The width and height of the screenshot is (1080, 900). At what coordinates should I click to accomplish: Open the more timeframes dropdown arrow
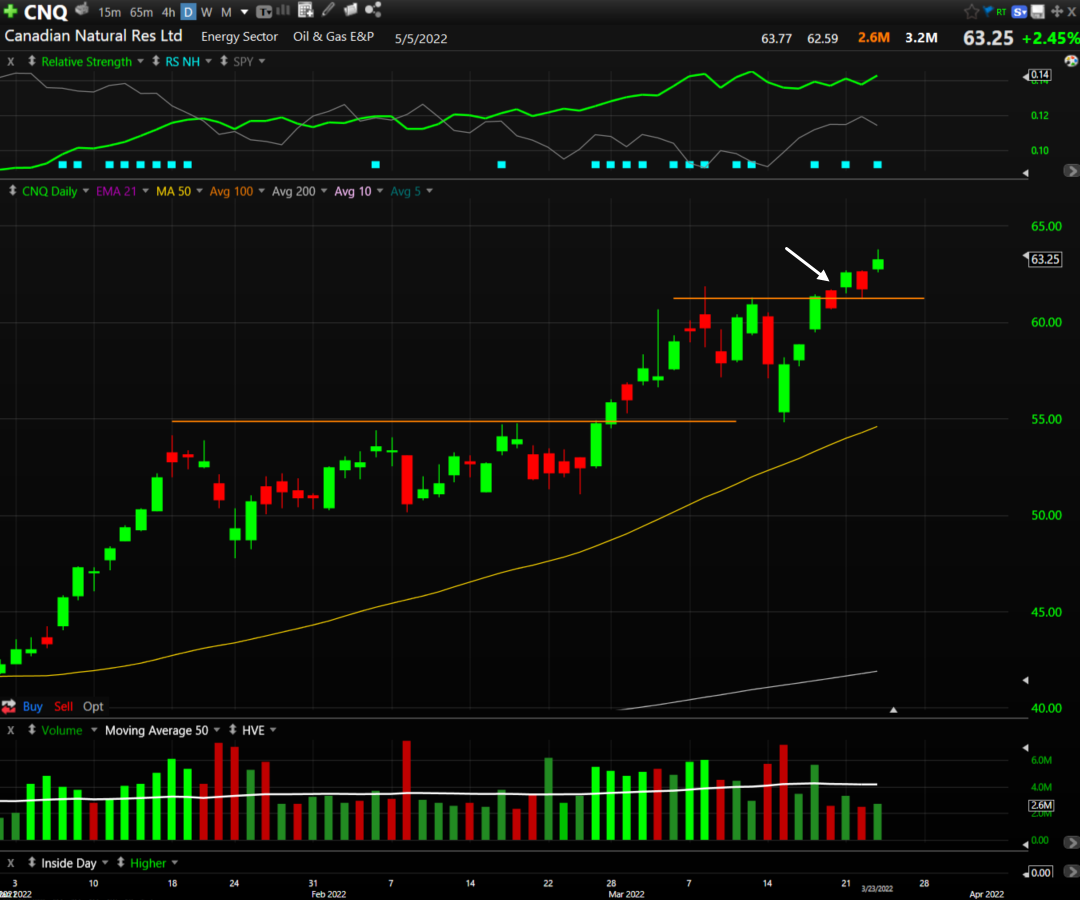(x=245, y=12)
